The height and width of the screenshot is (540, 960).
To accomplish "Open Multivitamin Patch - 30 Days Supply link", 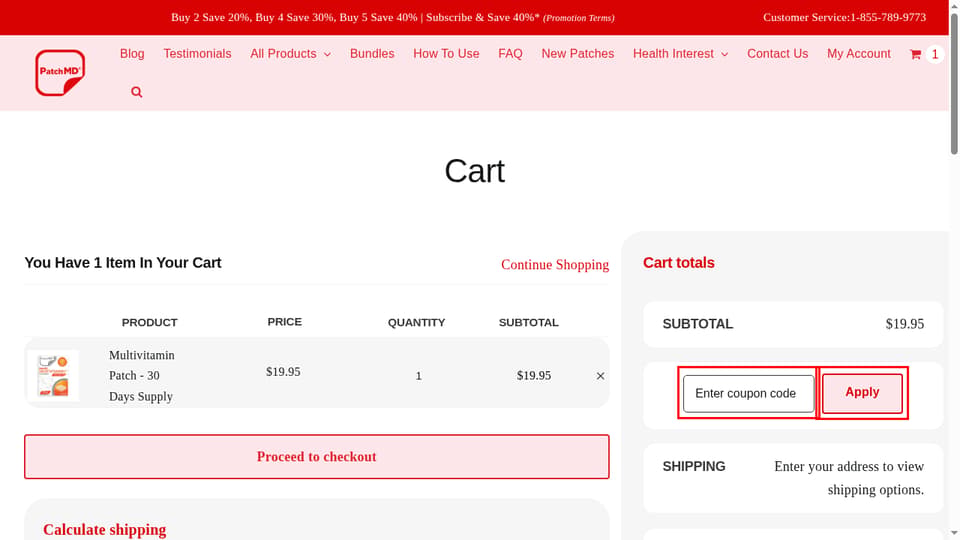I will pos(141,376).
